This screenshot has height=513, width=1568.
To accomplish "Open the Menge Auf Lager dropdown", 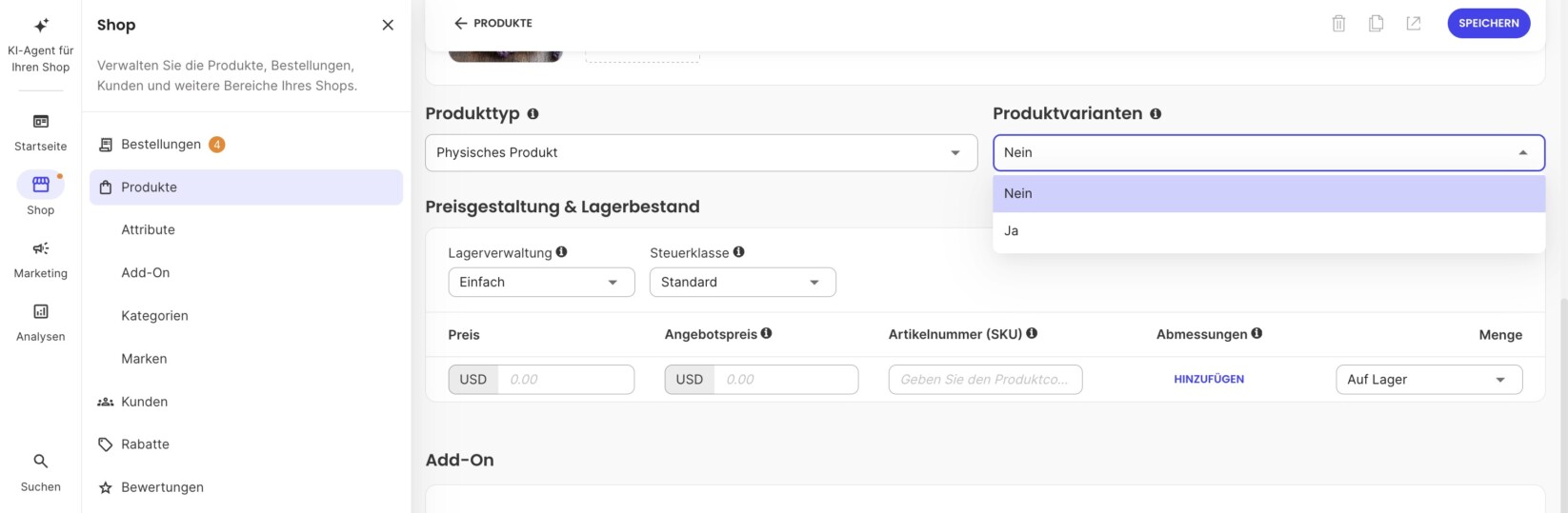I will [1429, 379].
